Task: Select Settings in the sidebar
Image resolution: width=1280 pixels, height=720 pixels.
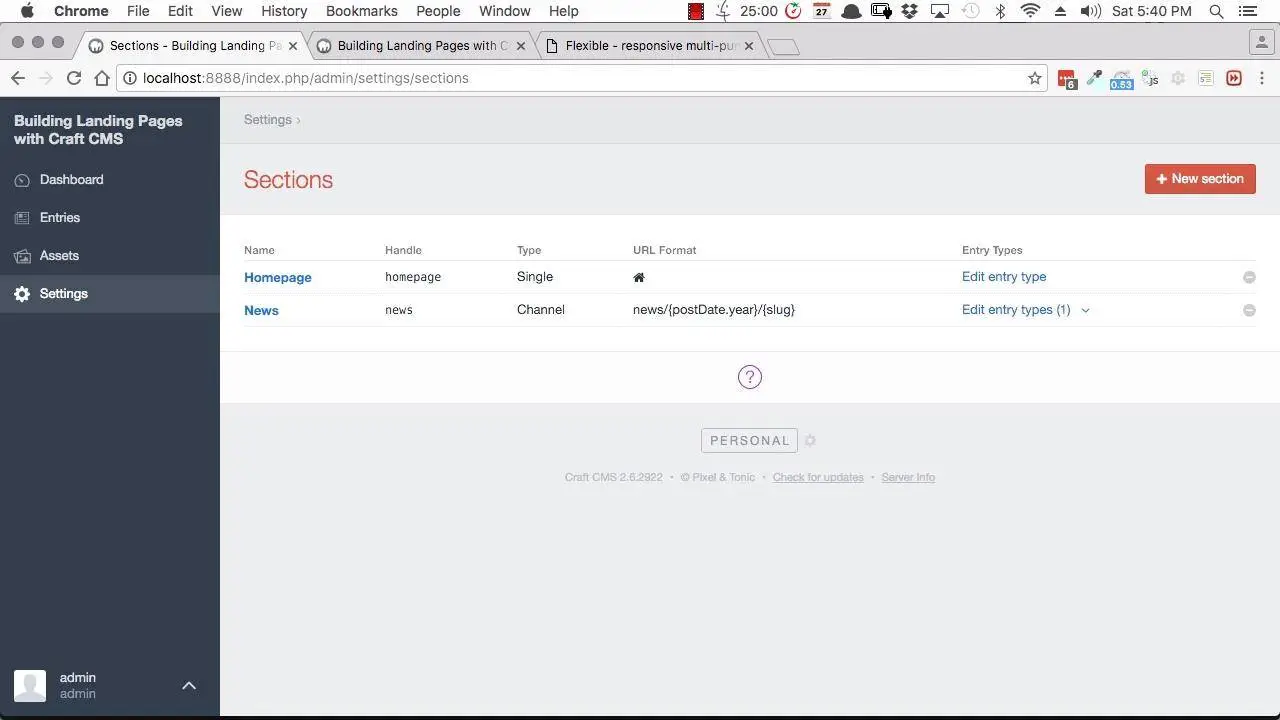Action: click(x=110, y=294)
